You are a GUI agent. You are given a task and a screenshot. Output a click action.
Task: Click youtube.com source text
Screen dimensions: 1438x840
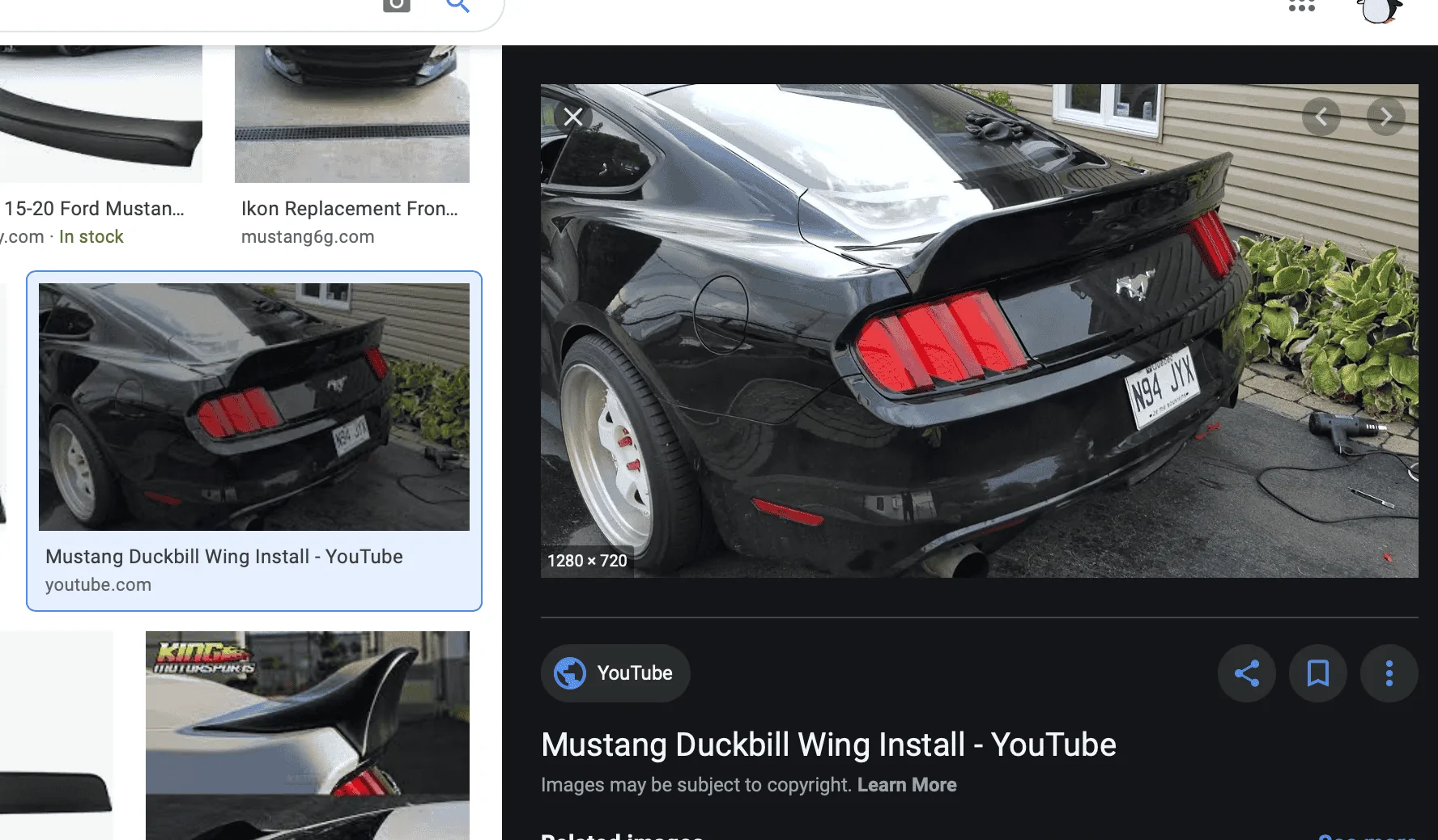pyautogui.click(x=98, y=584)
